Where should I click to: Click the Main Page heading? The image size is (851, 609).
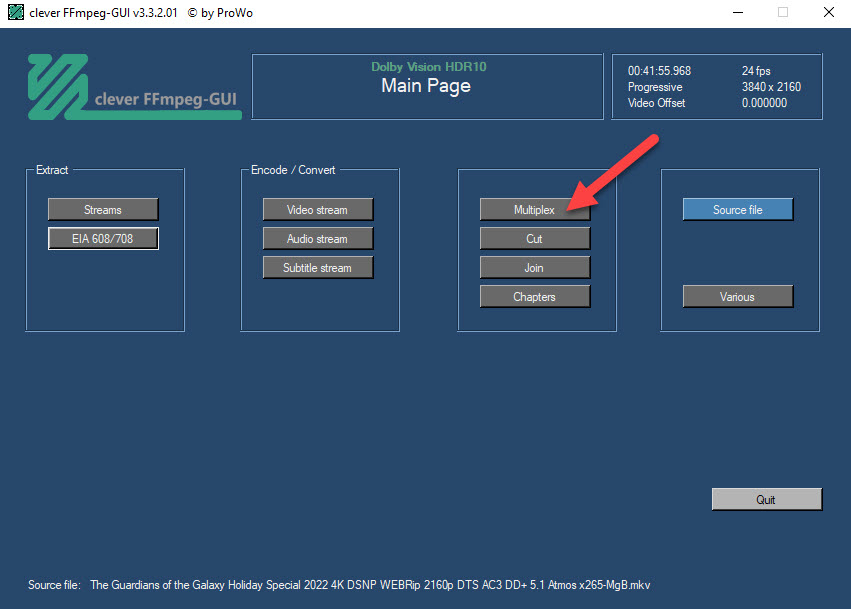(x=426, y=86)
